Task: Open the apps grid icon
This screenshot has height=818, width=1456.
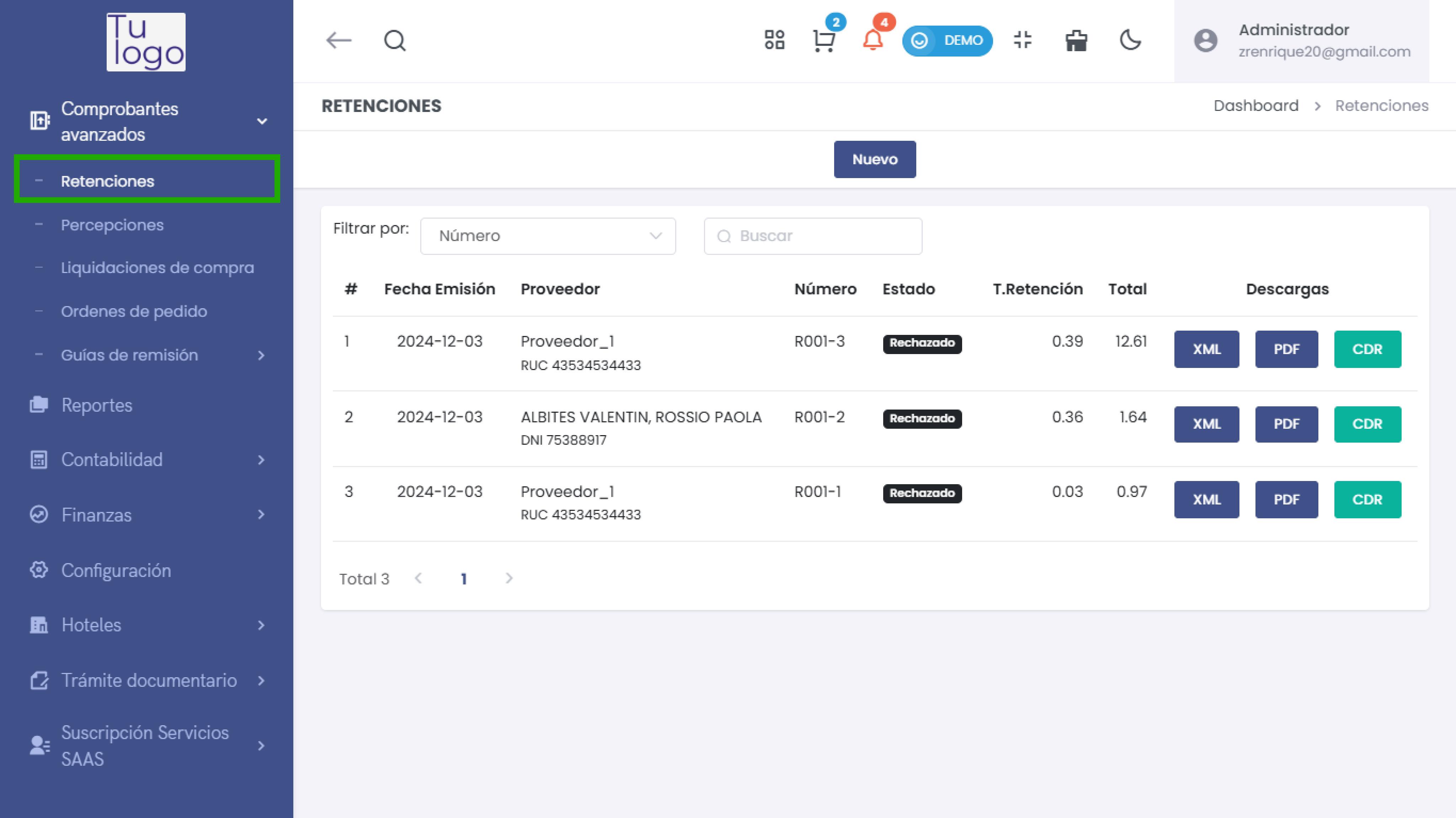Action: pos(774,41)
